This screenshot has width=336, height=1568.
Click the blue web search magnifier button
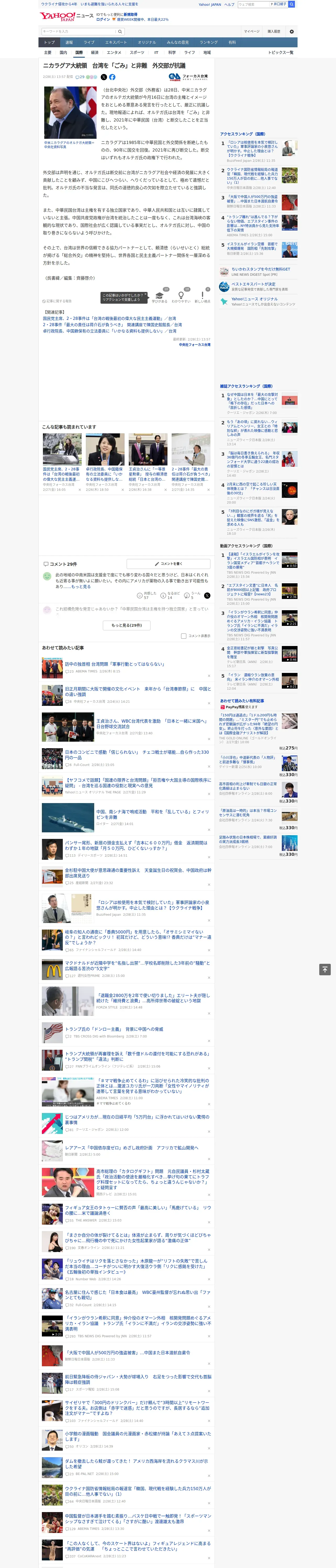(292, 4)
